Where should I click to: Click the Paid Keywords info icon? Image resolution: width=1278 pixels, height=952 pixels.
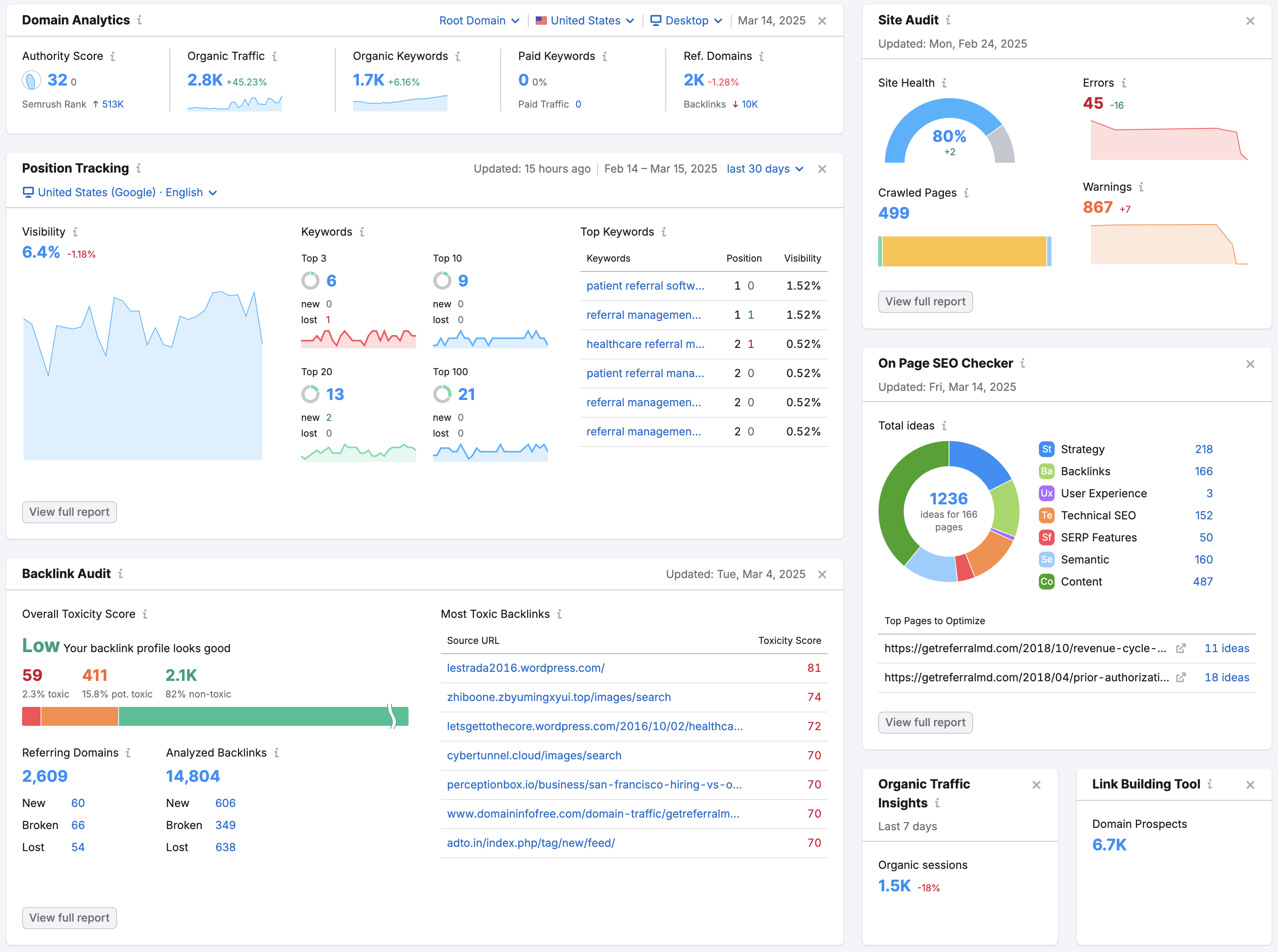(604, 56)
